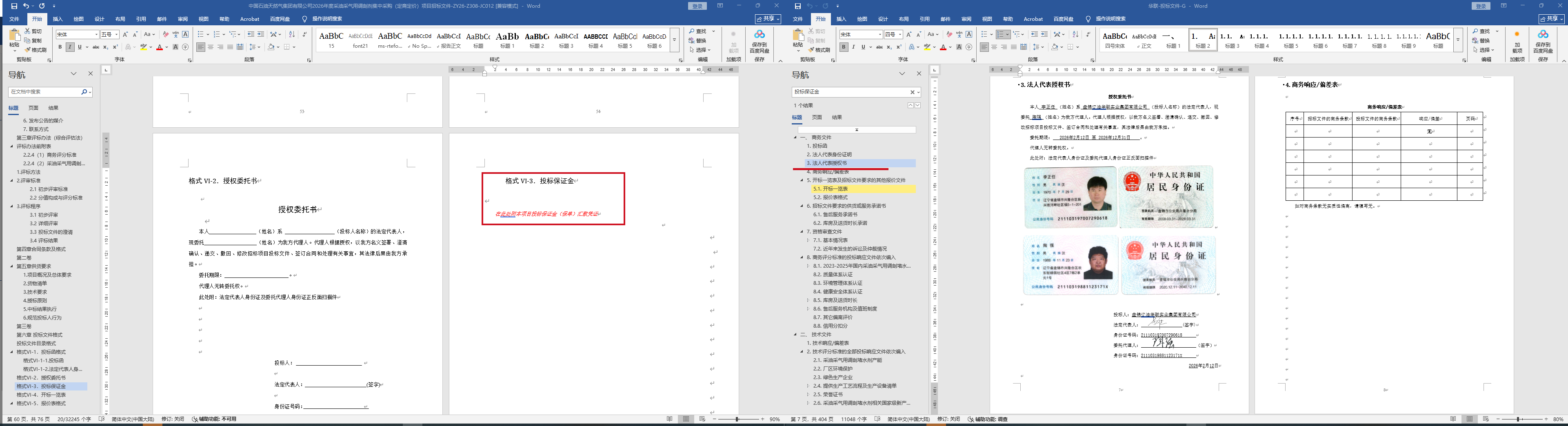Toggle distributed alignment in left Word window

pyautogui.click(x=240, y=47)
